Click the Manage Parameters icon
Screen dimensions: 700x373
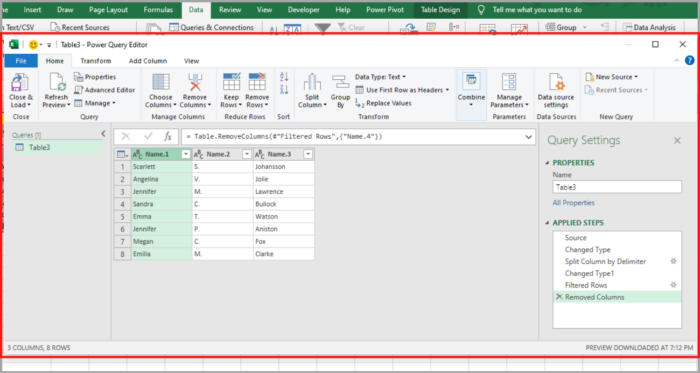509,83
